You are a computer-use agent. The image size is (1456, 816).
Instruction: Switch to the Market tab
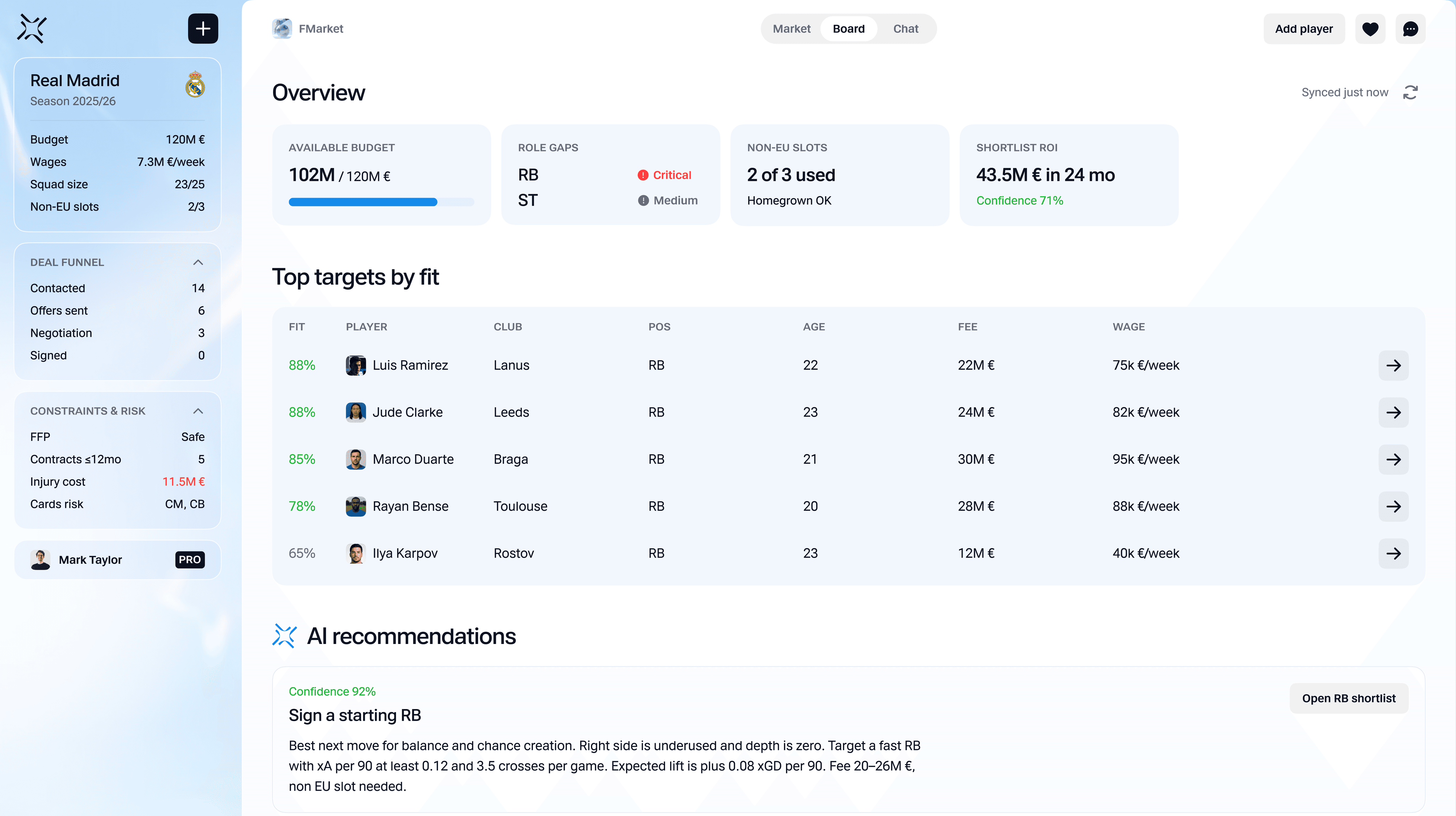[x=791, y=29]
